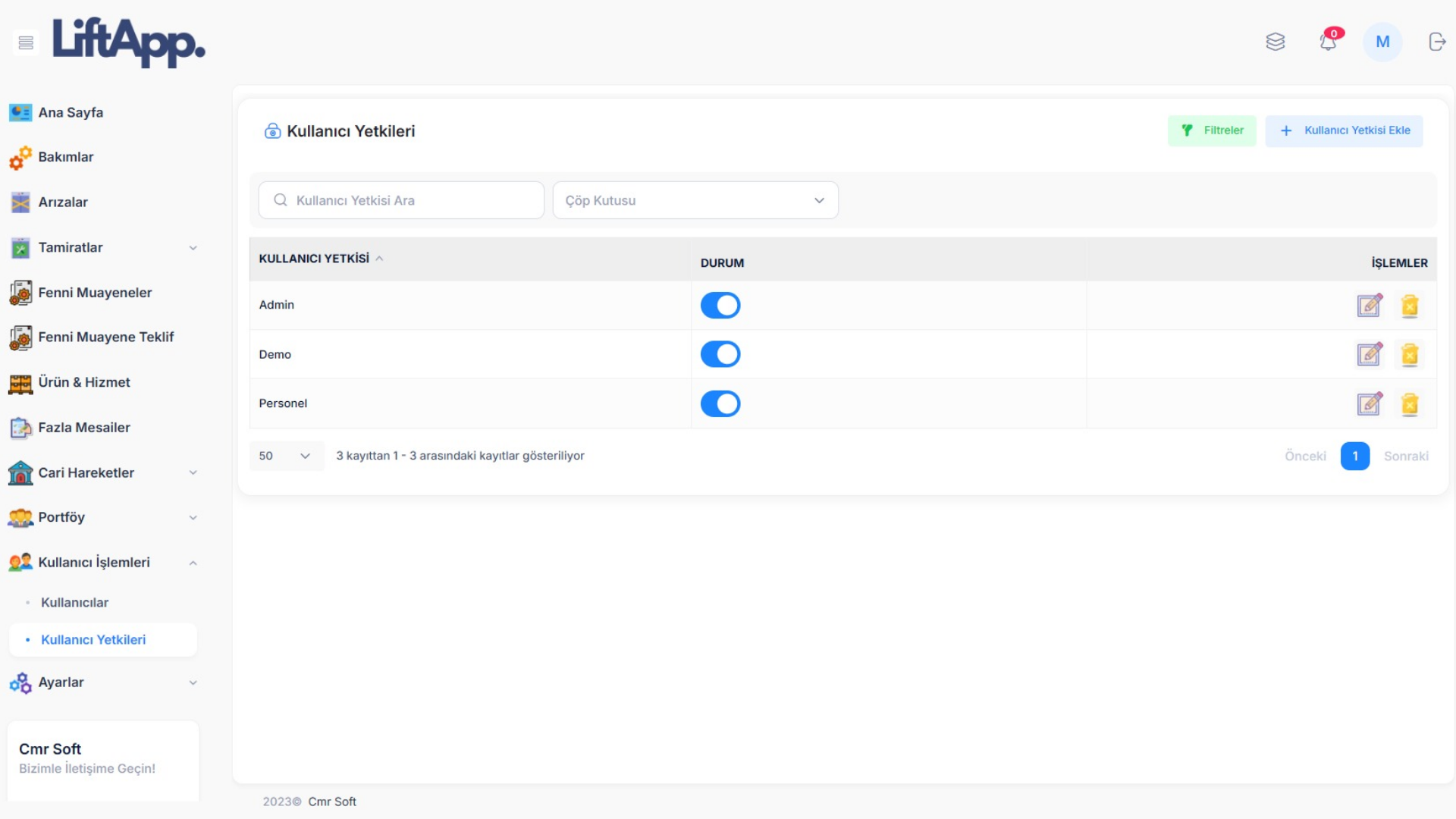
Task: Click the delete icon for Admin row
Action: (x=1410, y=306)
